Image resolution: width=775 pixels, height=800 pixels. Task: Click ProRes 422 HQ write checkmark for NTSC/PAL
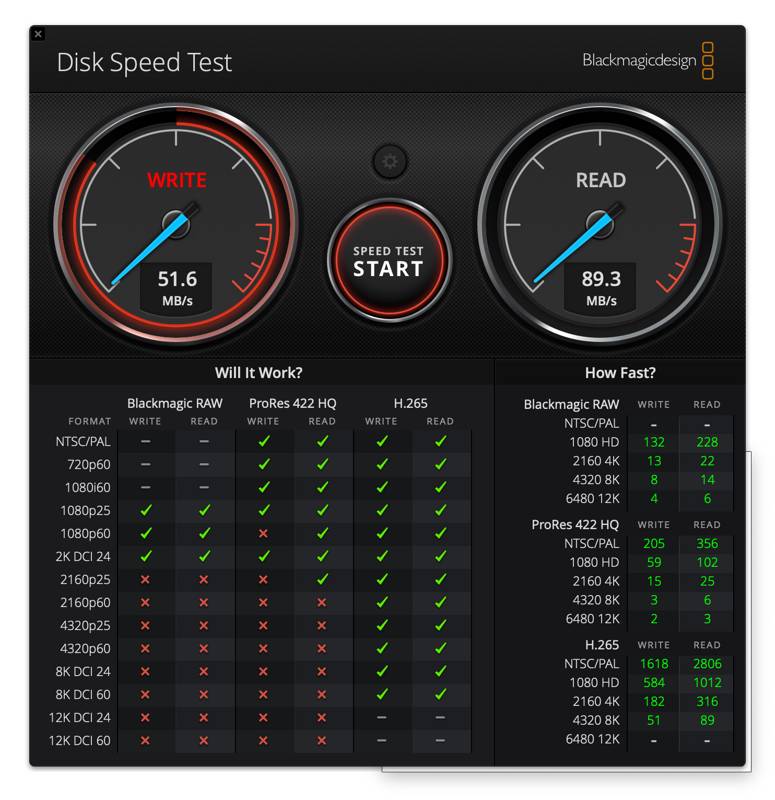point(263,441)
